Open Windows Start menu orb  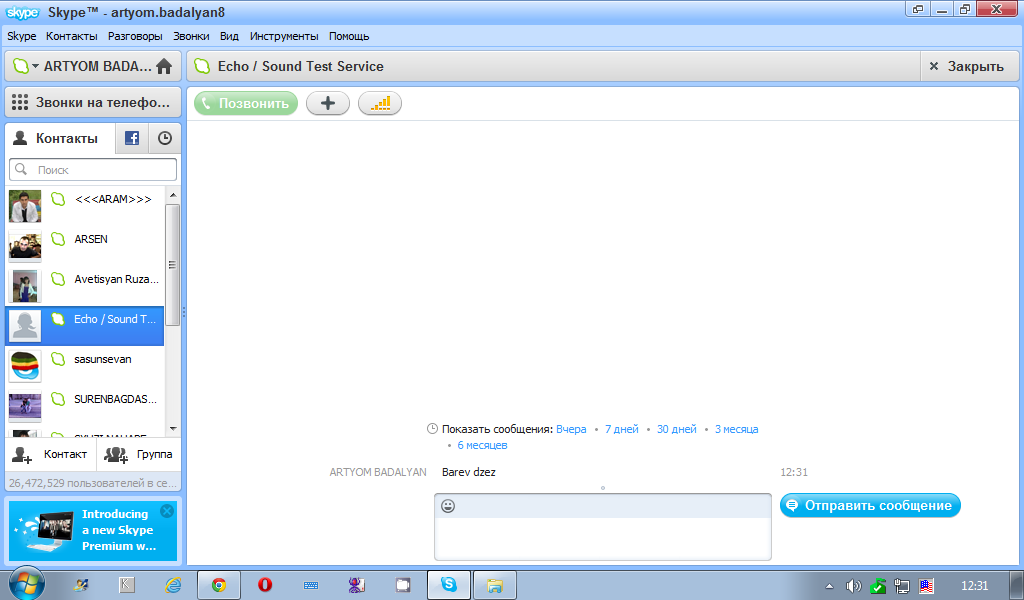tap(26, 584)
